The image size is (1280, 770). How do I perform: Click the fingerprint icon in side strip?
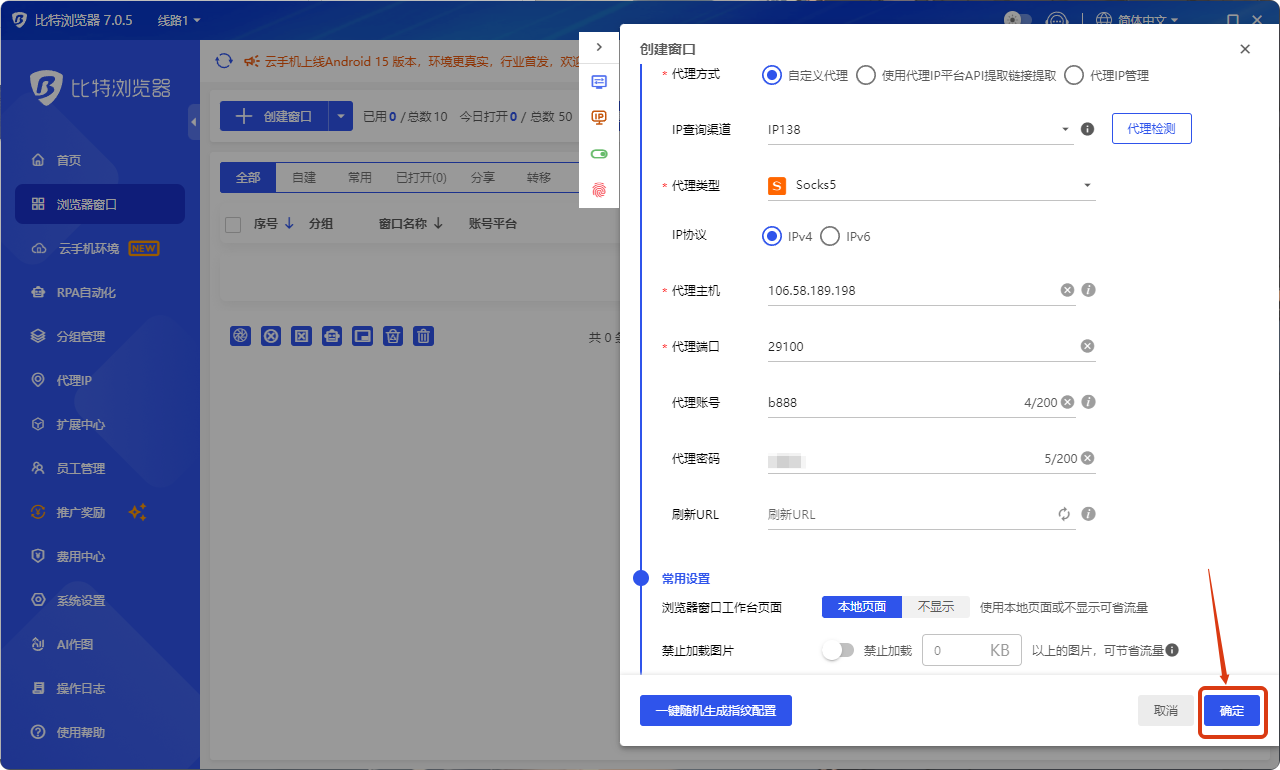[x=599, y=190]
